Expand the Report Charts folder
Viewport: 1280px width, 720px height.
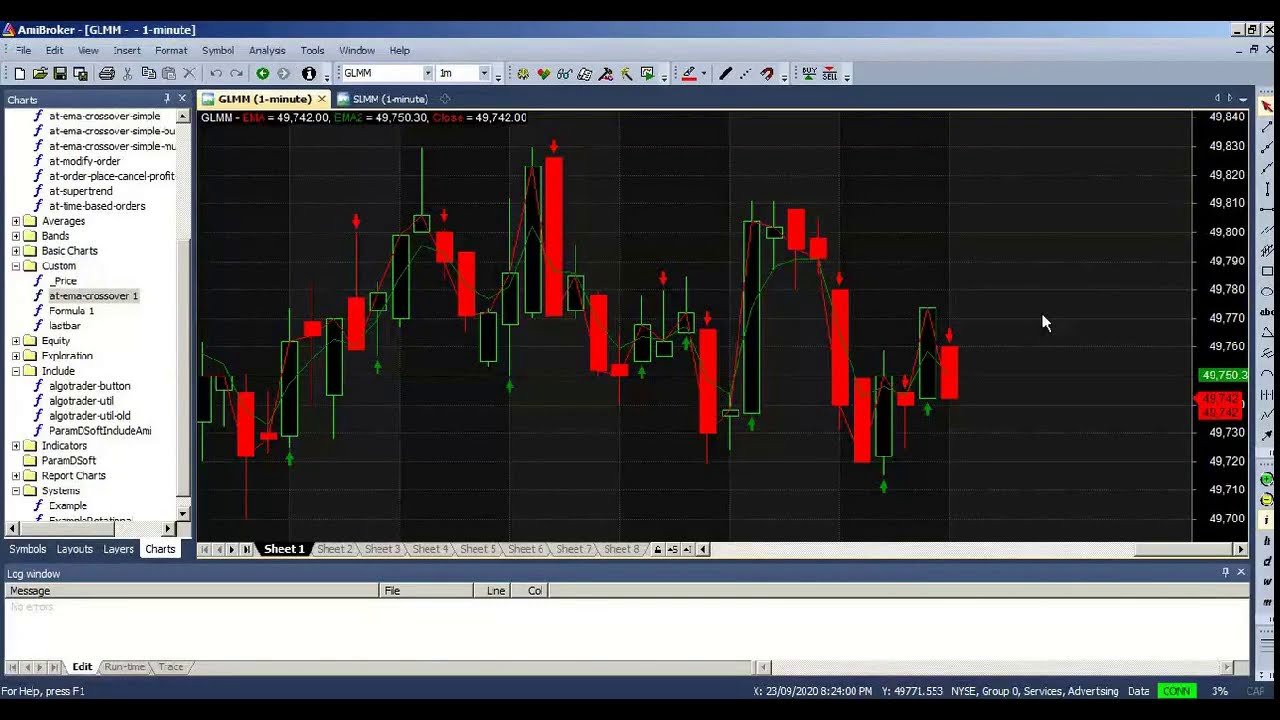point(16,476)
